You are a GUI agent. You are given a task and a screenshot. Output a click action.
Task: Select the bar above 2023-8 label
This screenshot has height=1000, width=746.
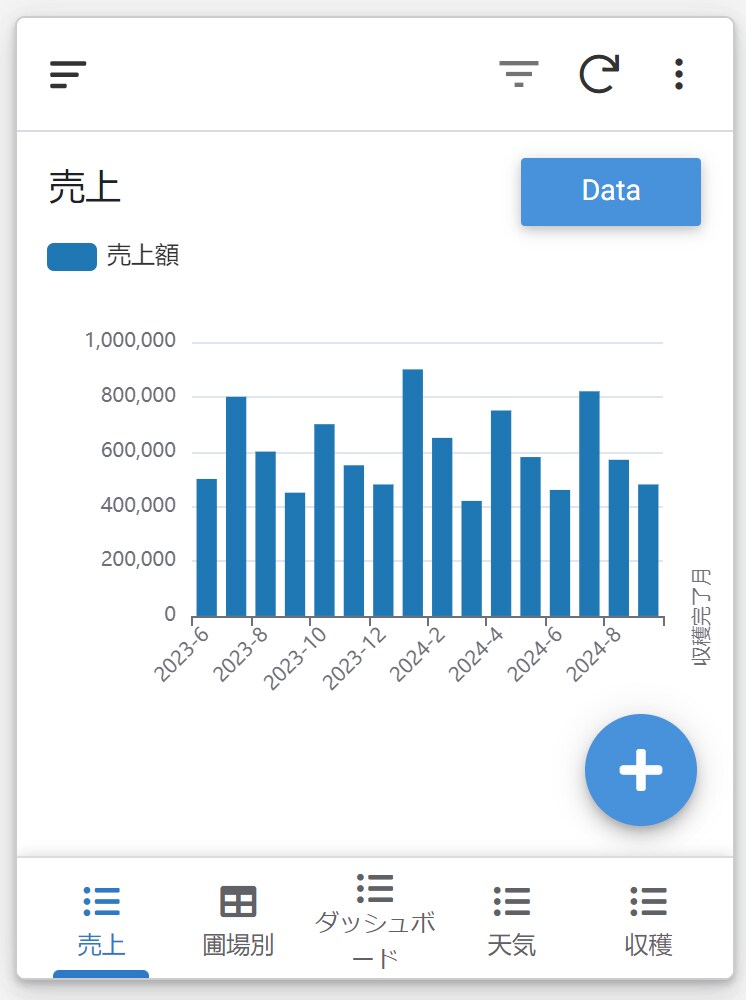pos(265,534)
